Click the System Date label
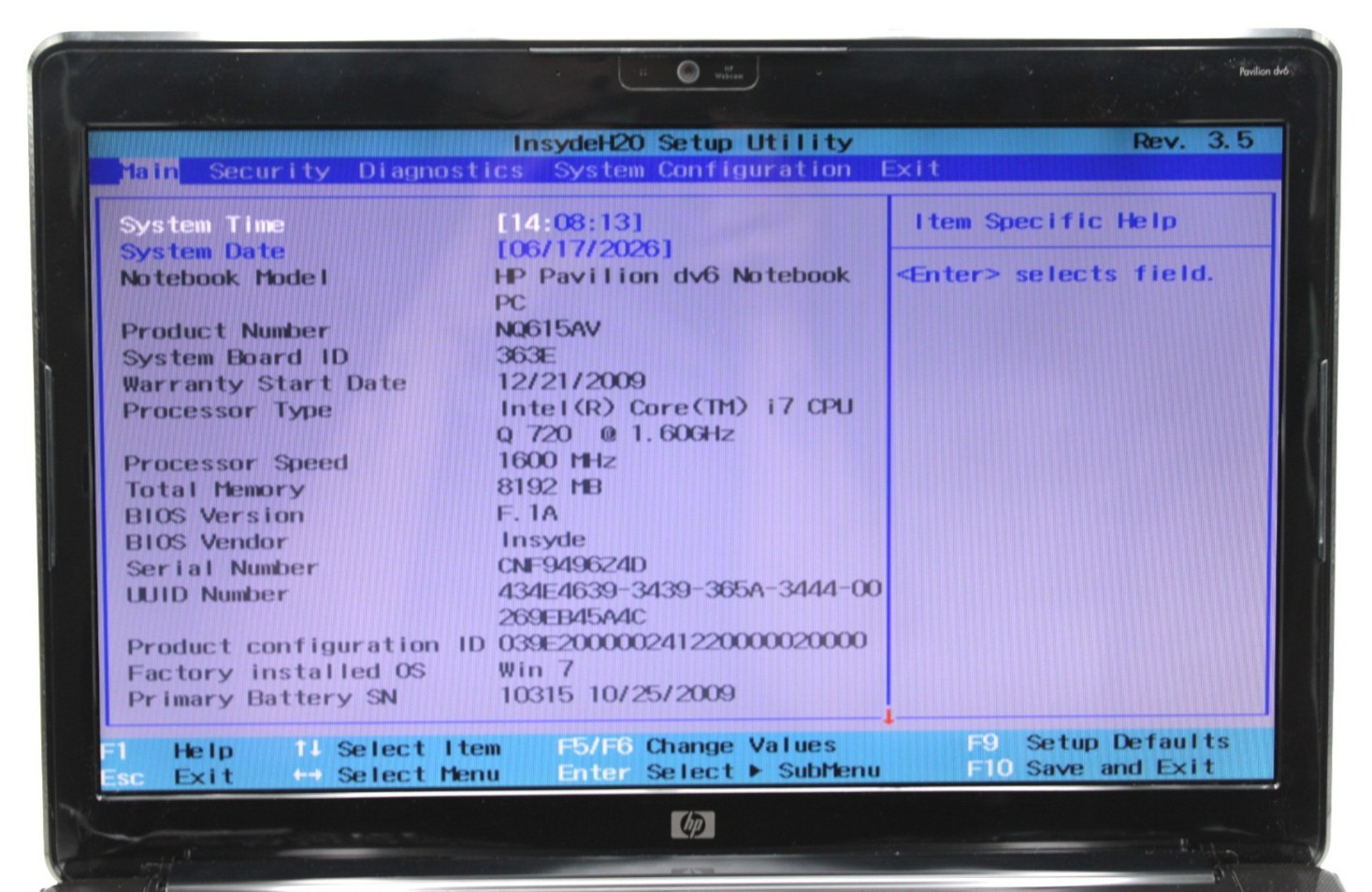 (202, 251)
